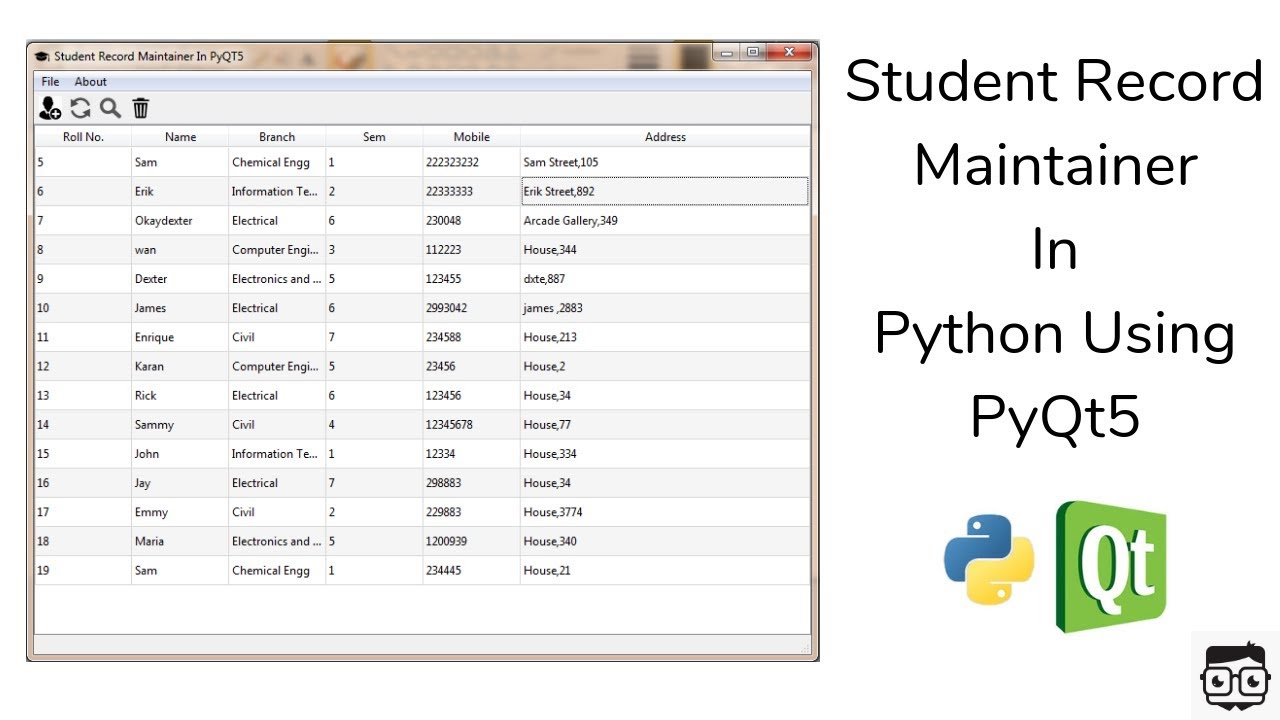The width and height of the screenshot is (1280, 720).
Task: Select the name cell 'Emmy'
Action: point(180,512)
